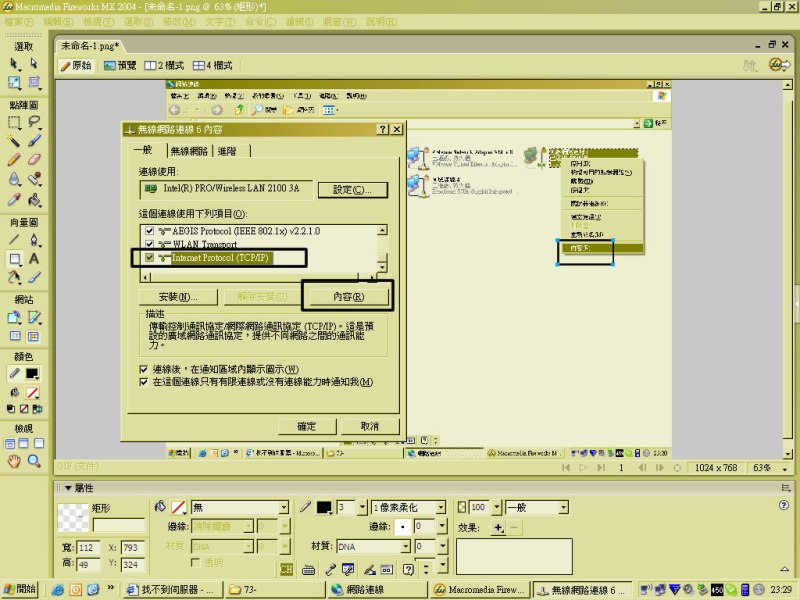Toggle limited connectivity notify checkbox
Viewport: 800px width, 600px height.
pyautogui.click(x=144, y=382)
